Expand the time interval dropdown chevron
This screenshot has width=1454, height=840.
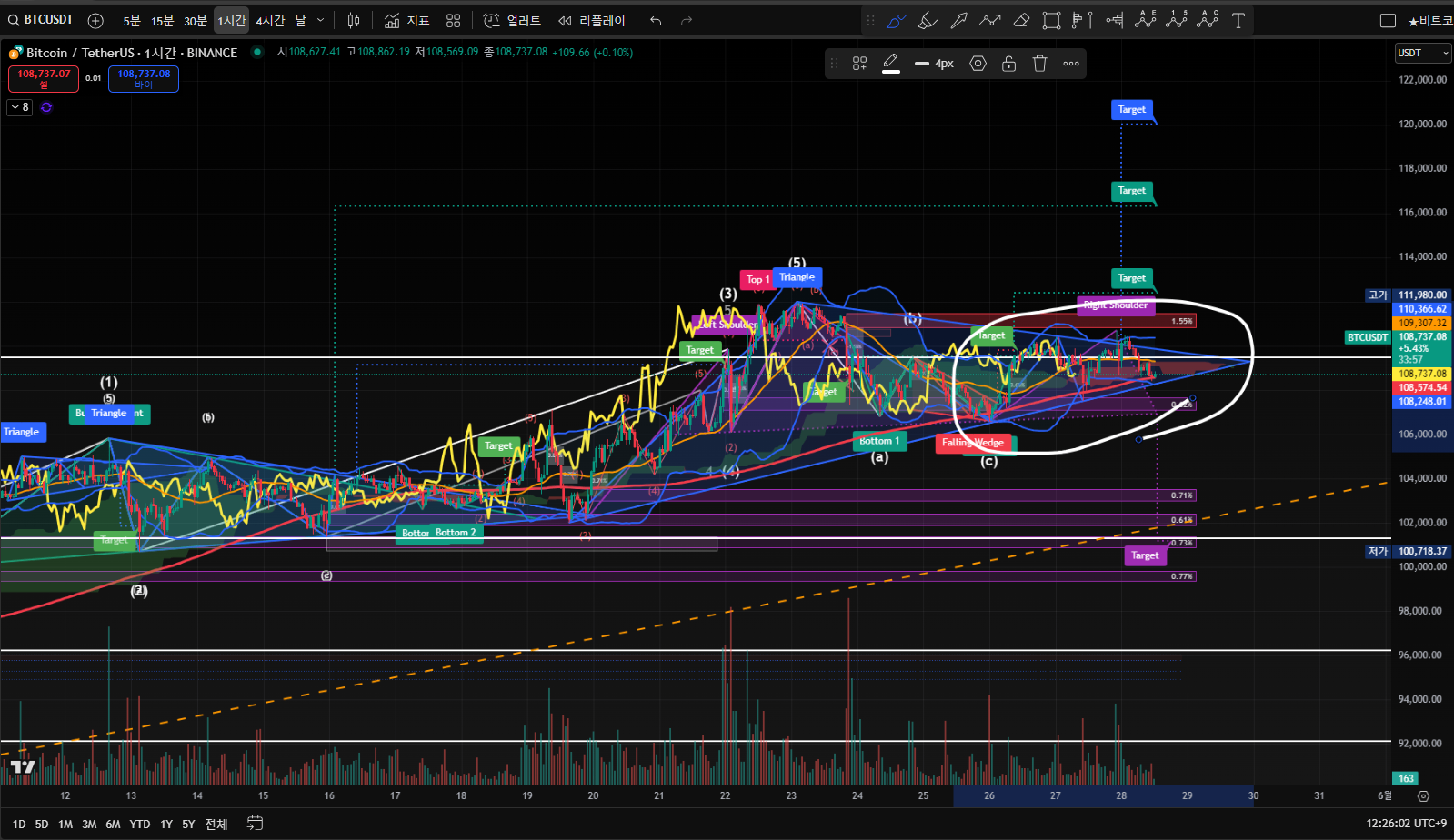(x=320, y=21)
